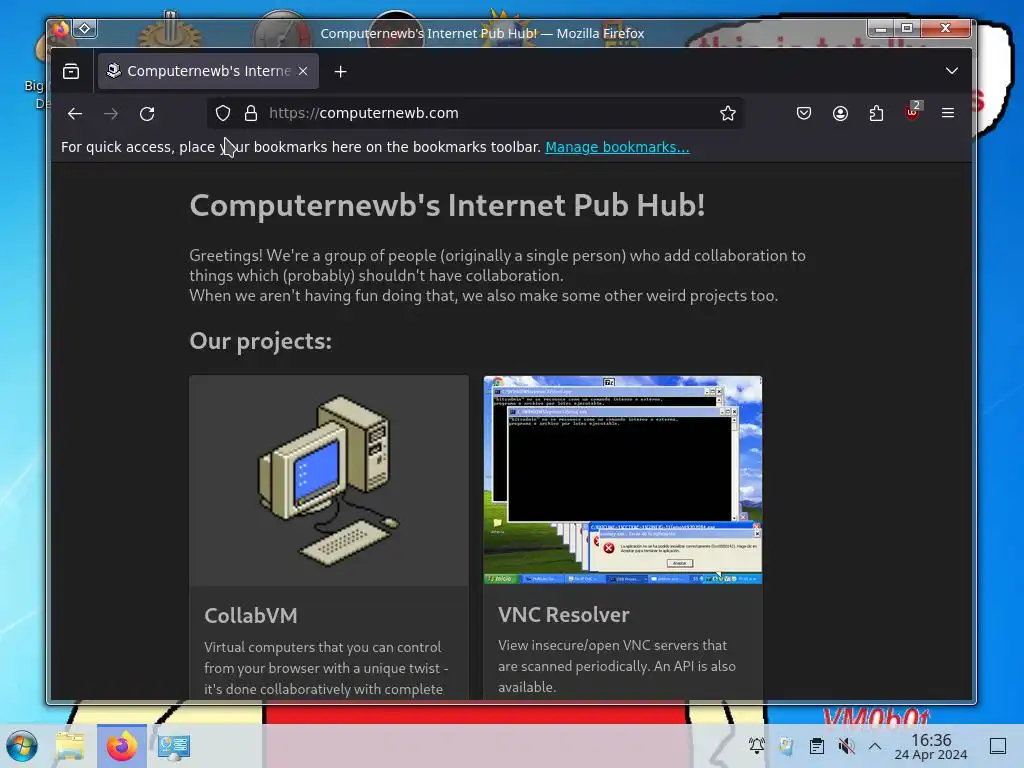Reload the current page
Viewport: 1024px width, 768px height.
pos(148,114)
